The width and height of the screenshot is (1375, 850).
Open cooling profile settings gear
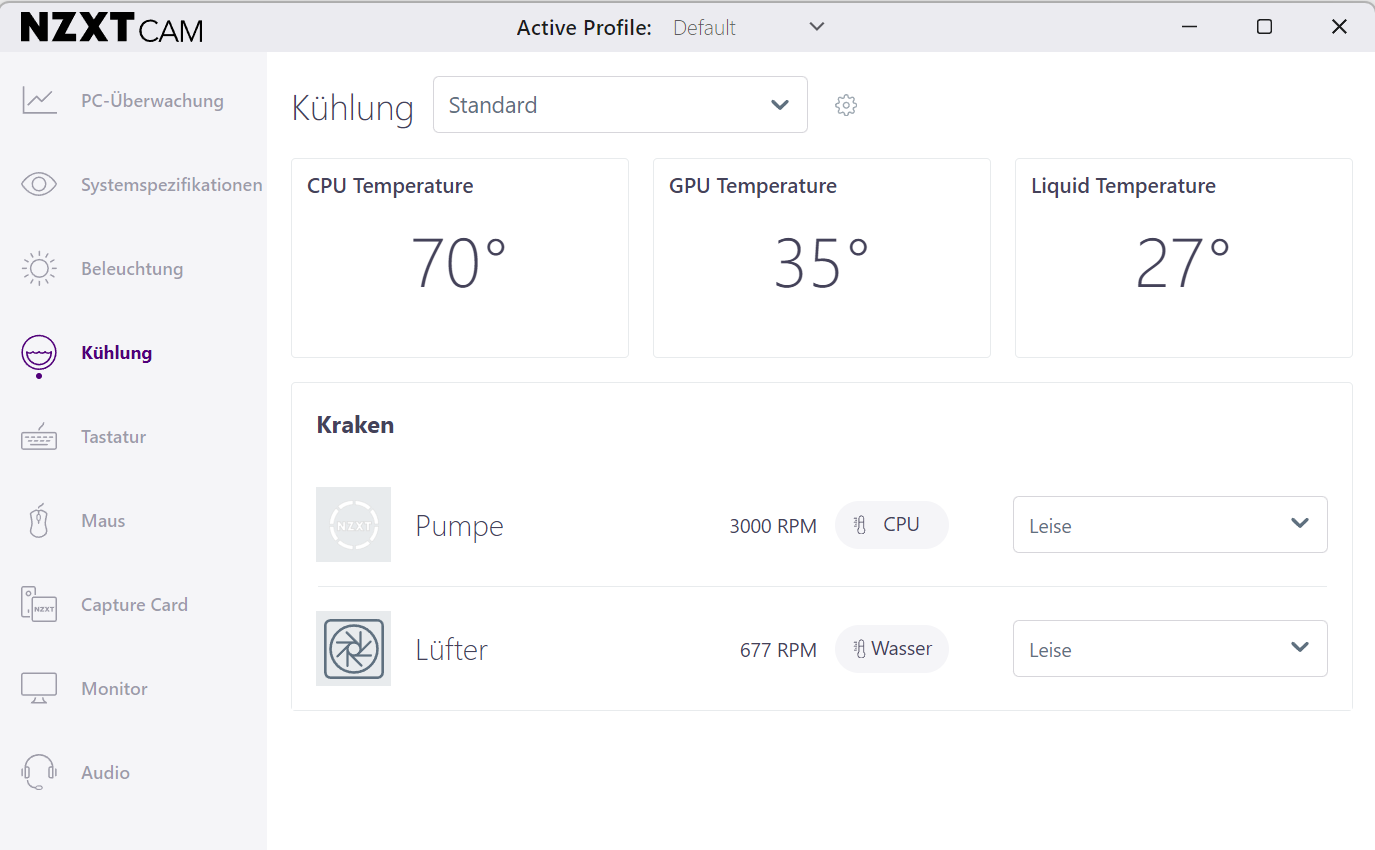[x=846, y=105]
